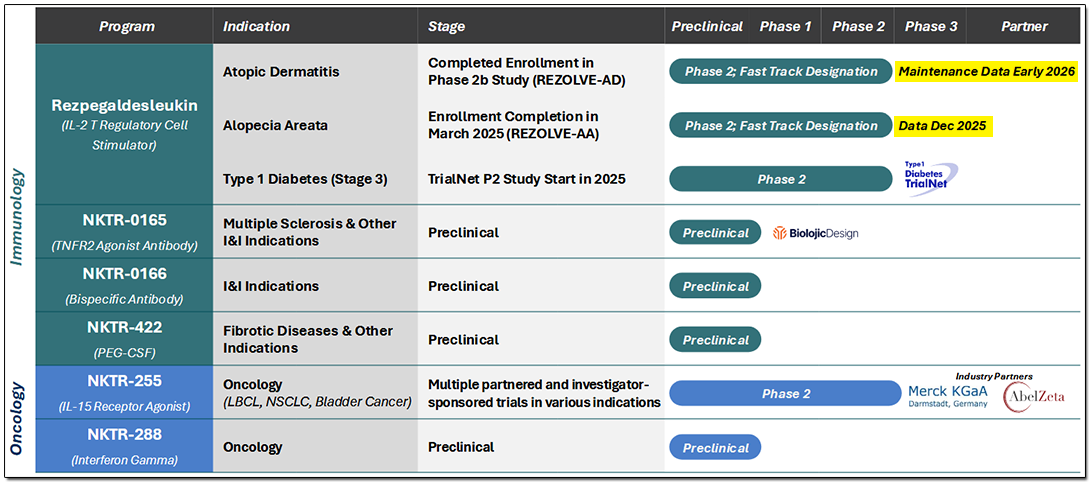This screenshot has width=1090, height=482.
Task: Click the Data Dec 2025 highlight
Action: (x=943, y=126)
